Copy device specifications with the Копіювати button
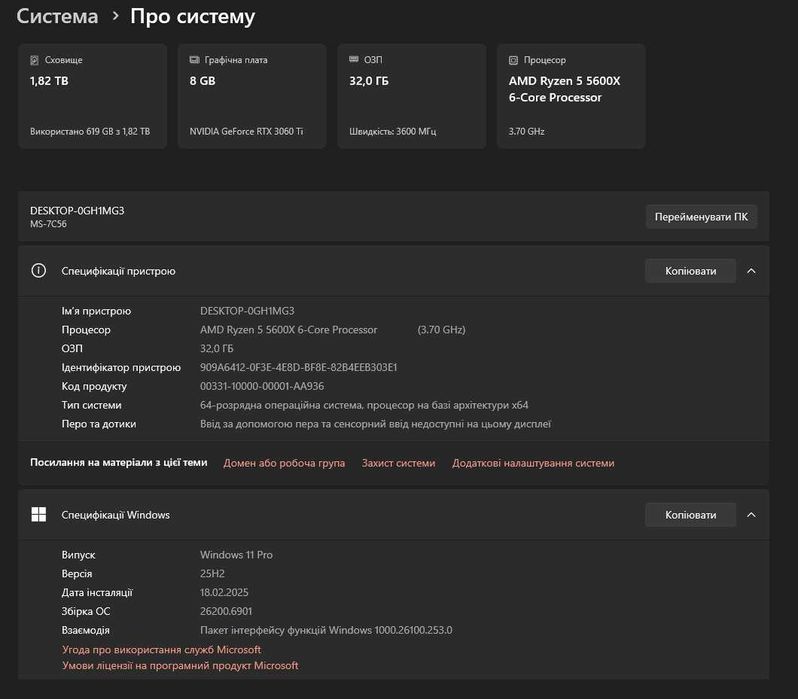Image resolution: width=798 pixels, height=699 pixels. click(690, 271)
